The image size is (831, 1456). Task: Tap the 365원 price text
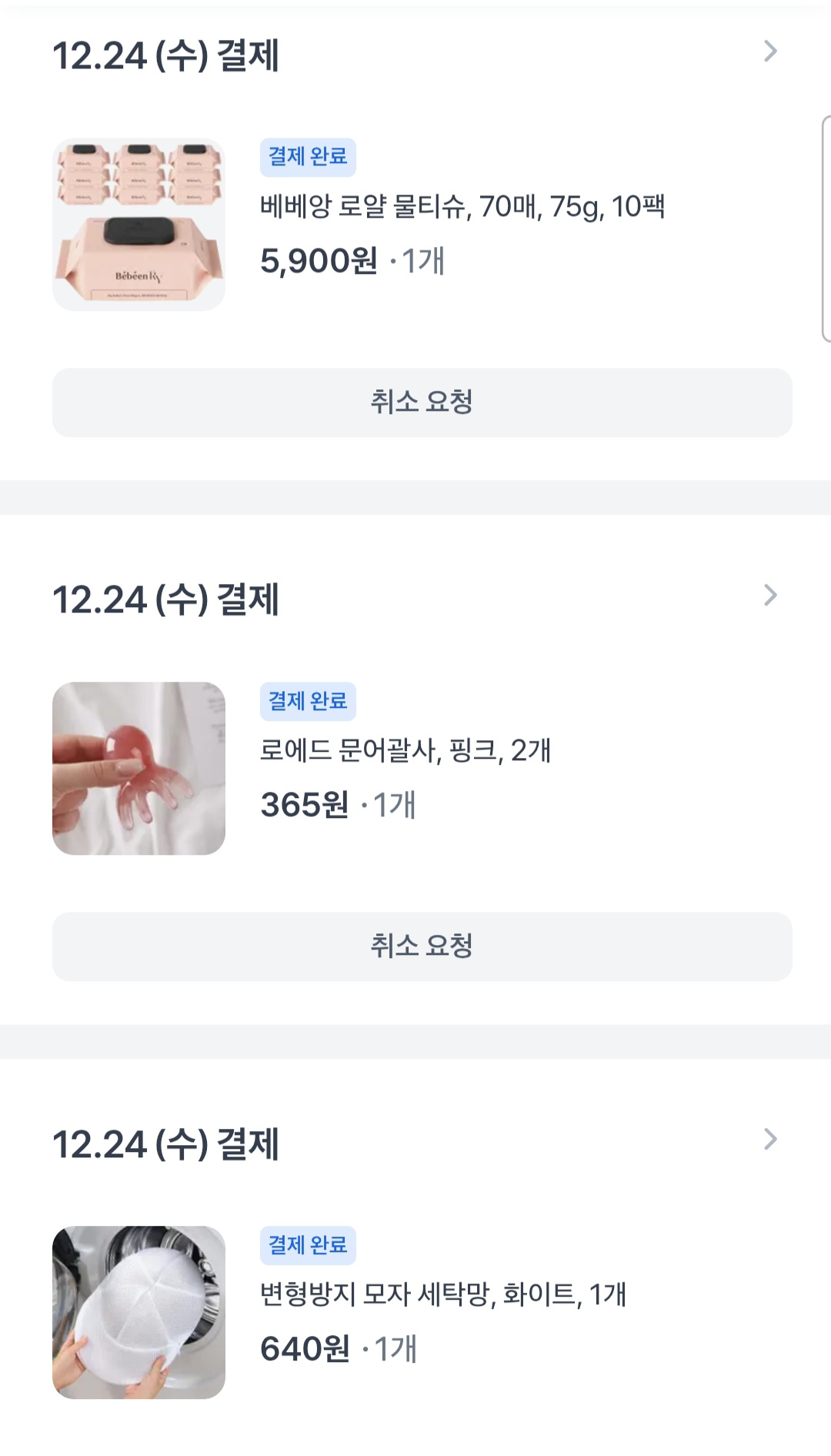tap(305, 805)
